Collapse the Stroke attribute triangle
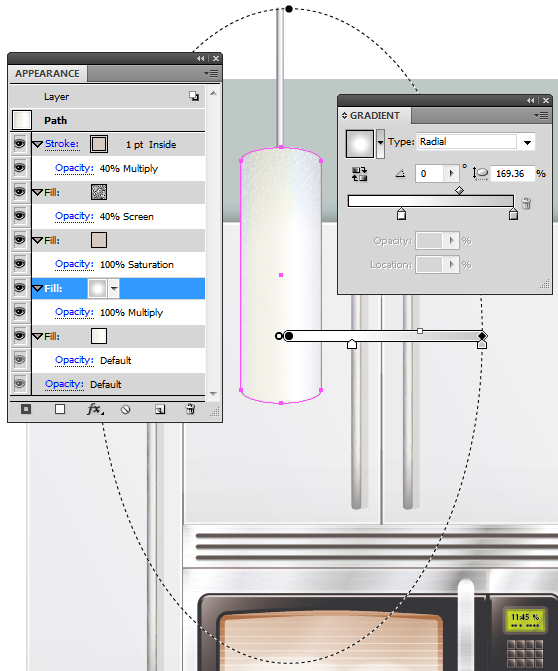The height and width of the screenshot is (671, 558). tap(38, 145)
